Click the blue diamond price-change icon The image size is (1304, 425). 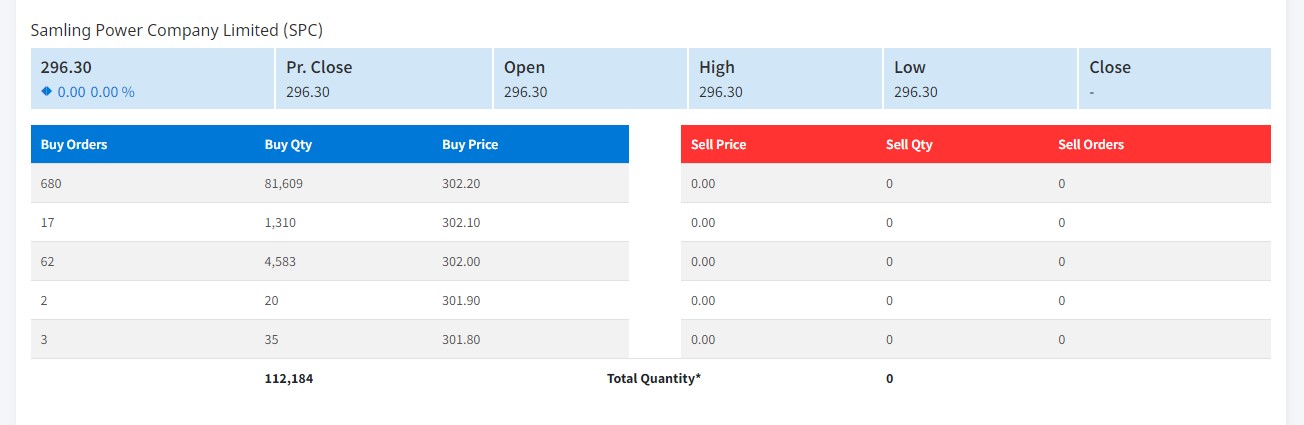point(46,91)
